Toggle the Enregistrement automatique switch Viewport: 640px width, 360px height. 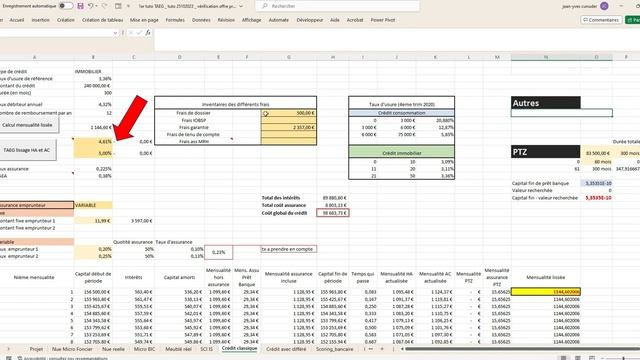(x=66, y=6)
